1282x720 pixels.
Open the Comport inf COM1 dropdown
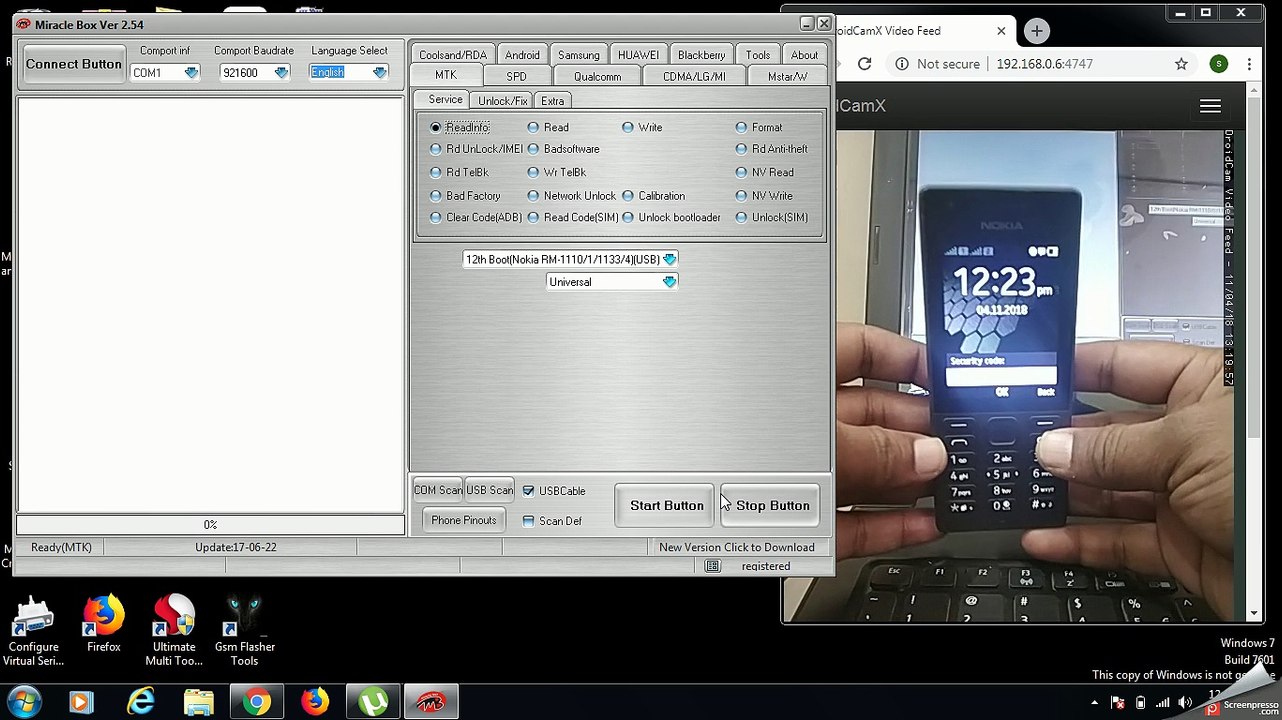(191, 73)
